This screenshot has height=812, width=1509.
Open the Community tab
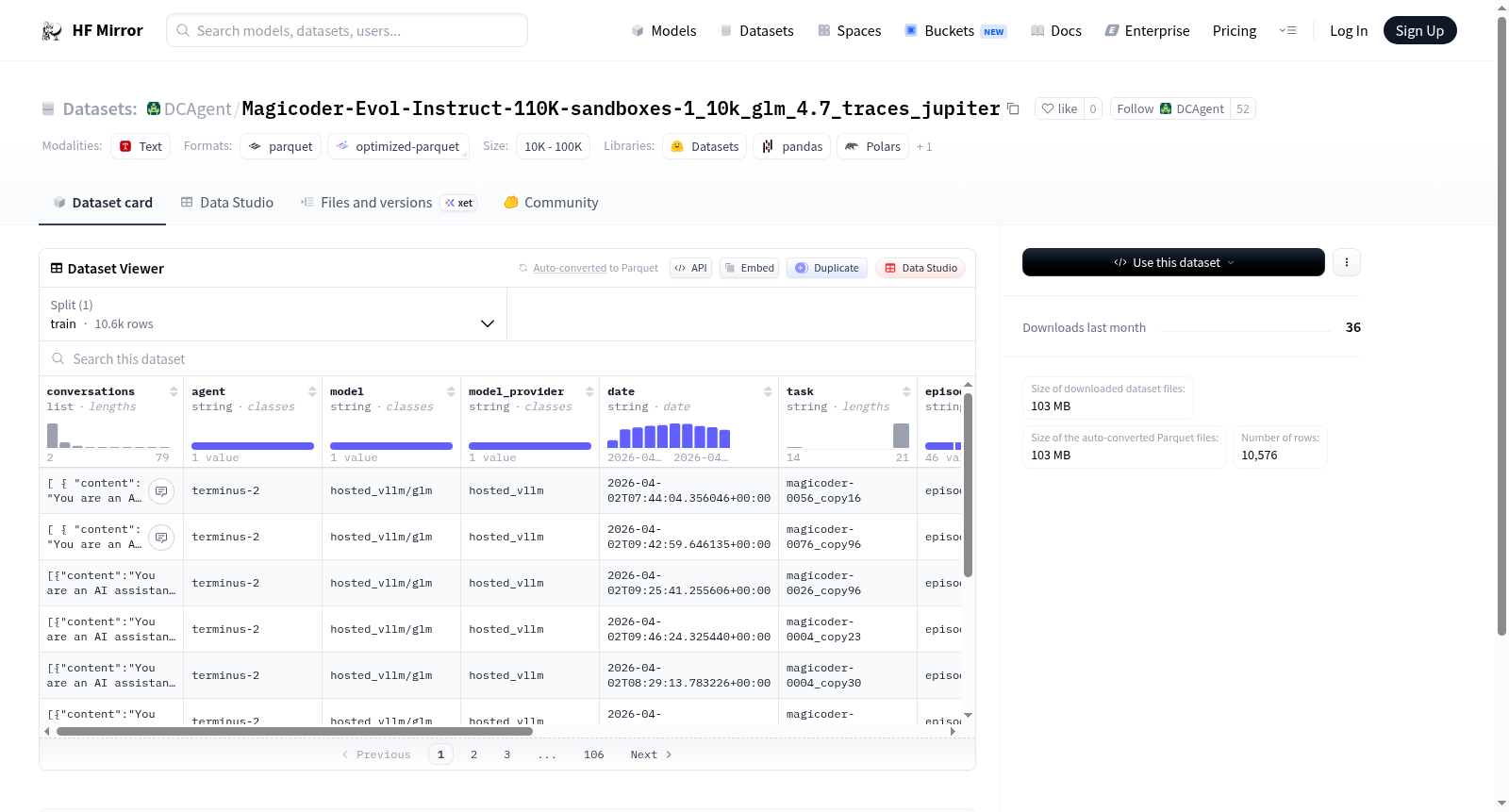click(551, 203)
